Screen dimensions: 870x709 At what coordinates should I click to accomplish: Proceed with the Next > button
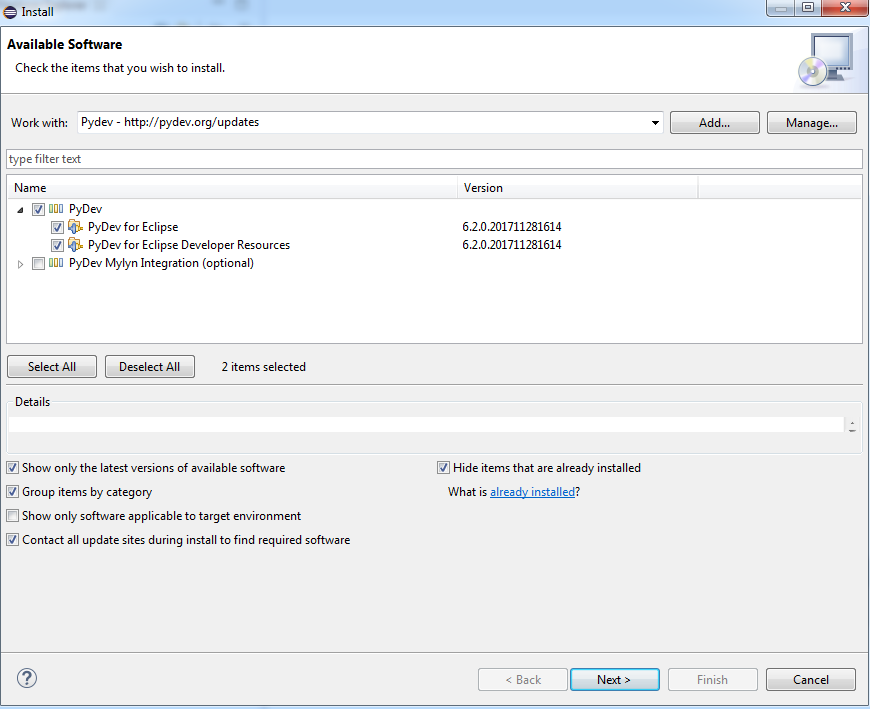click(x=615, y=680)
